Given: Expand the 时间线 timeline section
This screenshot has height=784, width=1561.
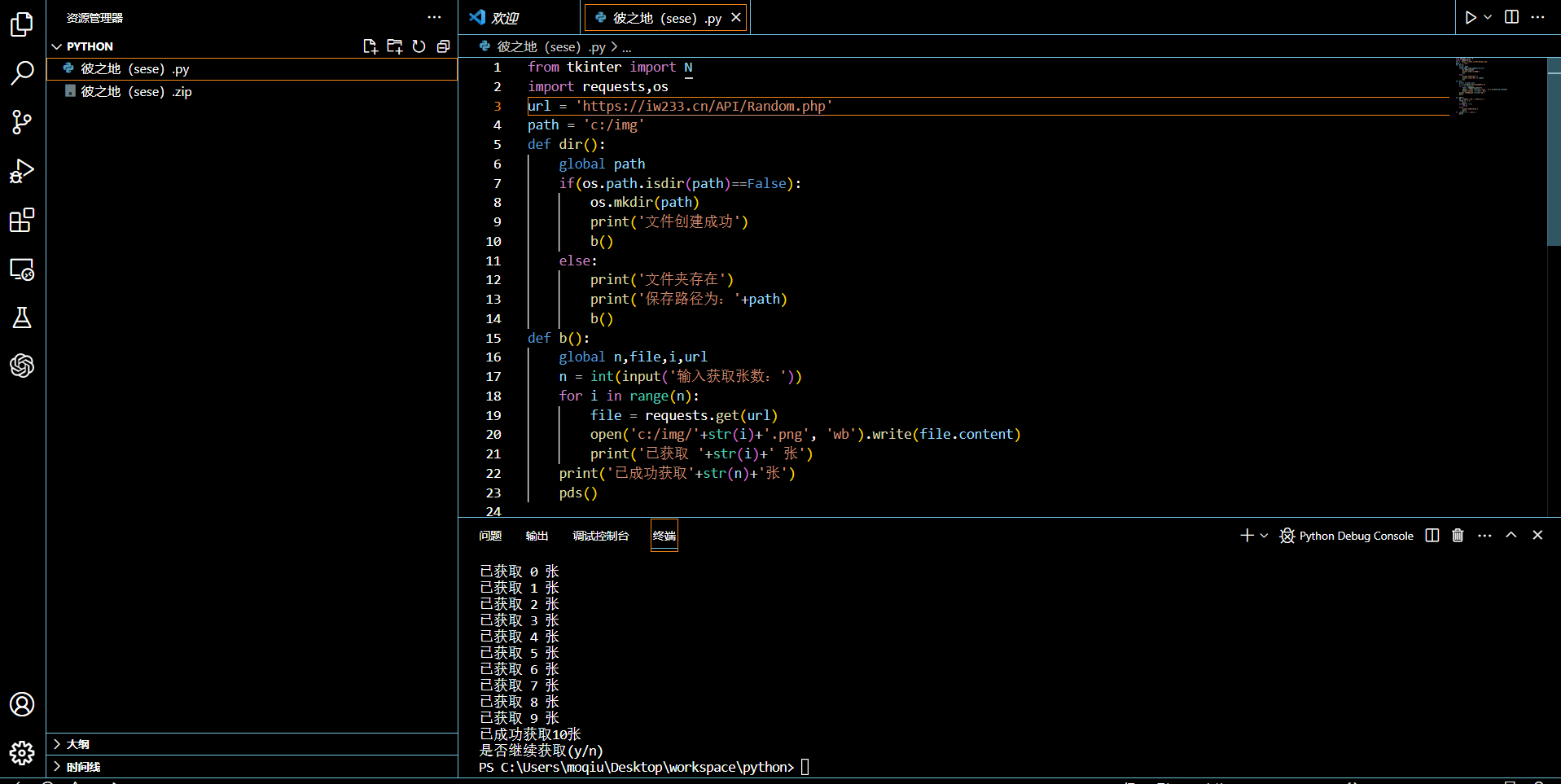Looking at the screenshot, I should (x=252, y=767).
